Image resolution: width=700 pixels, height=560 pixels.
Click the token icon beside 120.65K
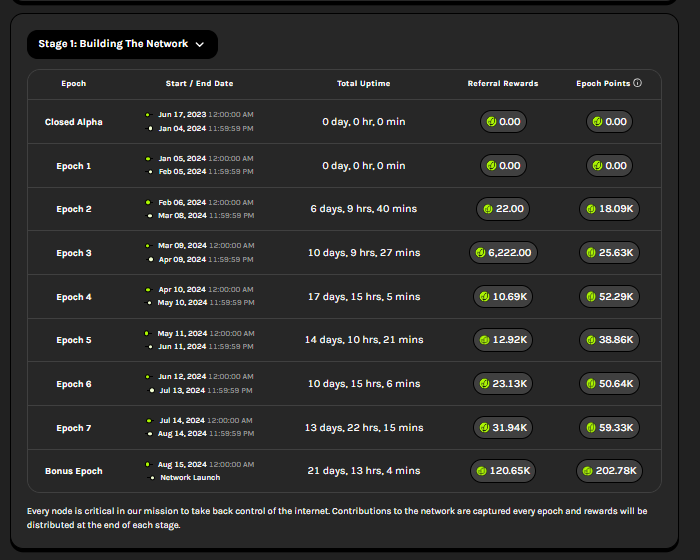click(481, 471)
